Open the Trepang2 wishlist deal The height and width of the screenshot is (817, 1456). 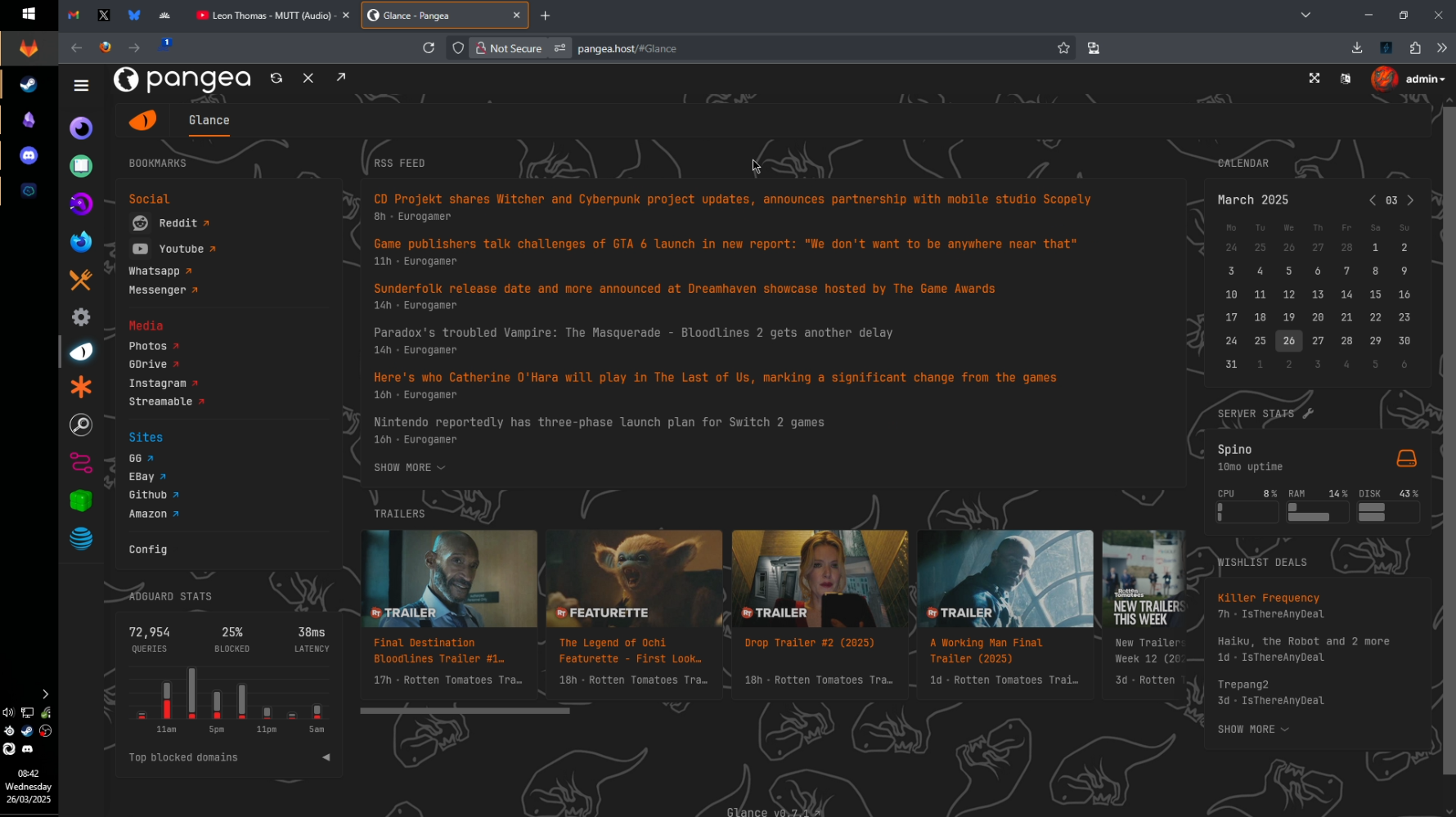click(x=1243, y=685)
